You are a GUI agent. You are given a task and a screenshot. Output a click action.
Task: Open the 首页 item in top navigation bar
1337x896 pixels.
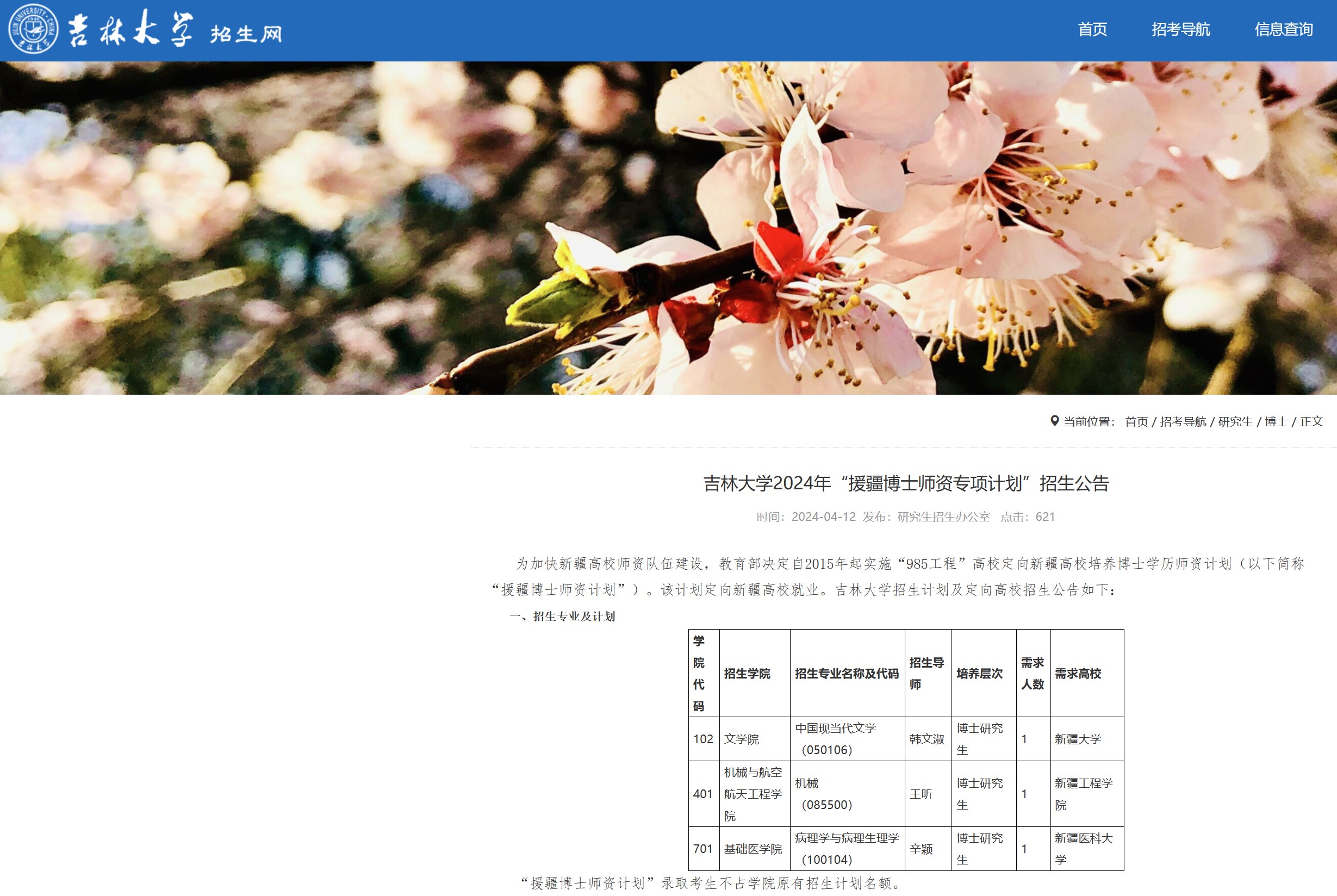tap(1092, 29)
